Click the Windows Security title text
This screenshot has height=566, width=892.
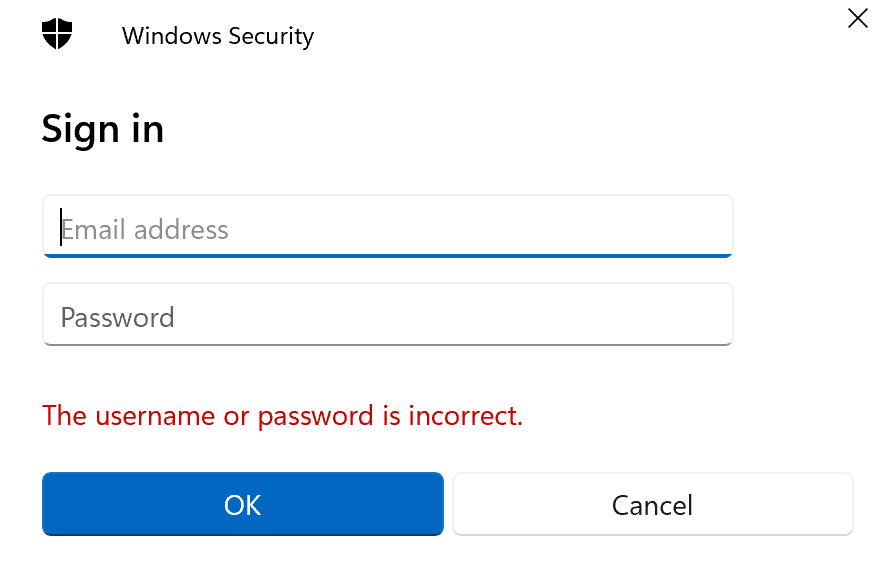[217, 37]
